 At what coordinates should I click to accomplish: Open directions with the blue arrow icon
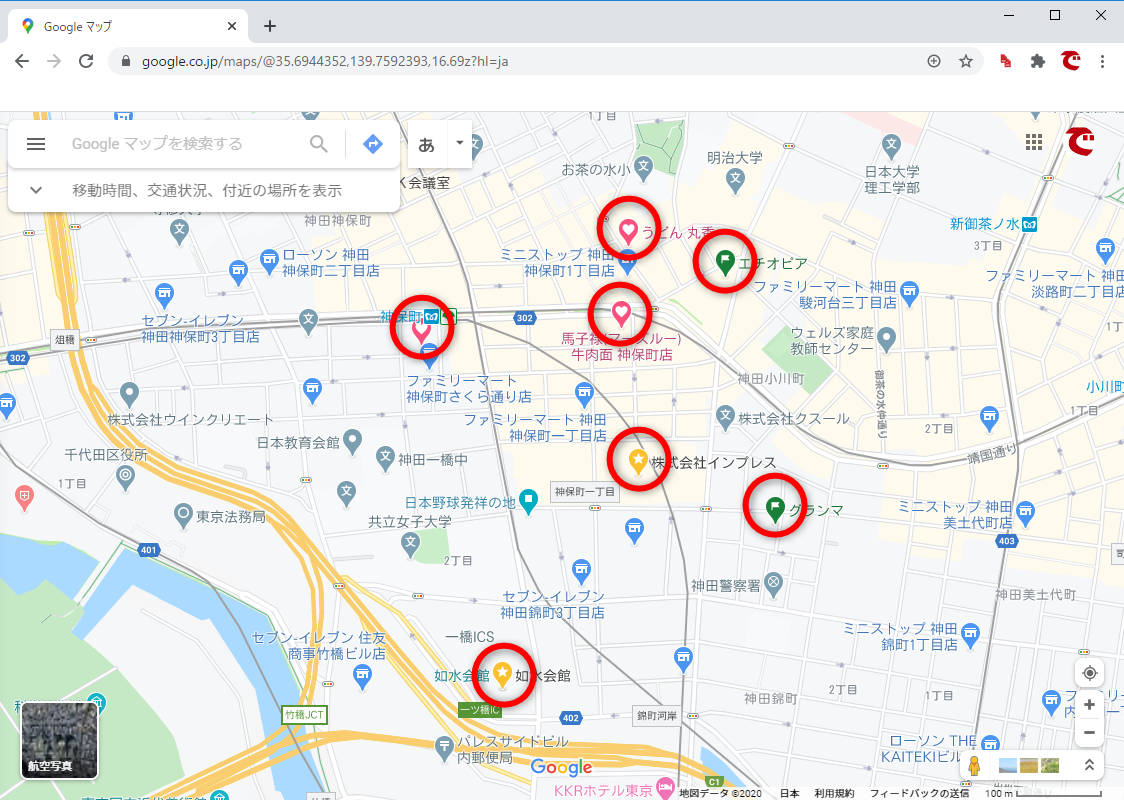click(373, 144)
